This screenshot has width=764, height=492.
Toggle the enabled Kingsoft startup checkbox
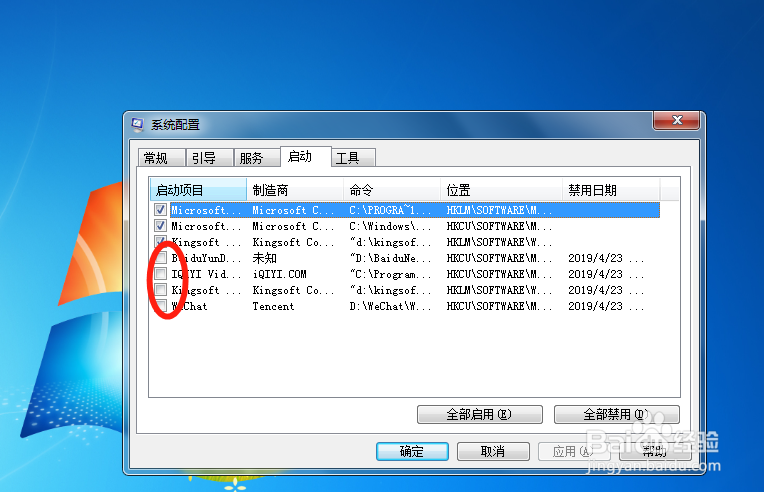click(160, 242)
